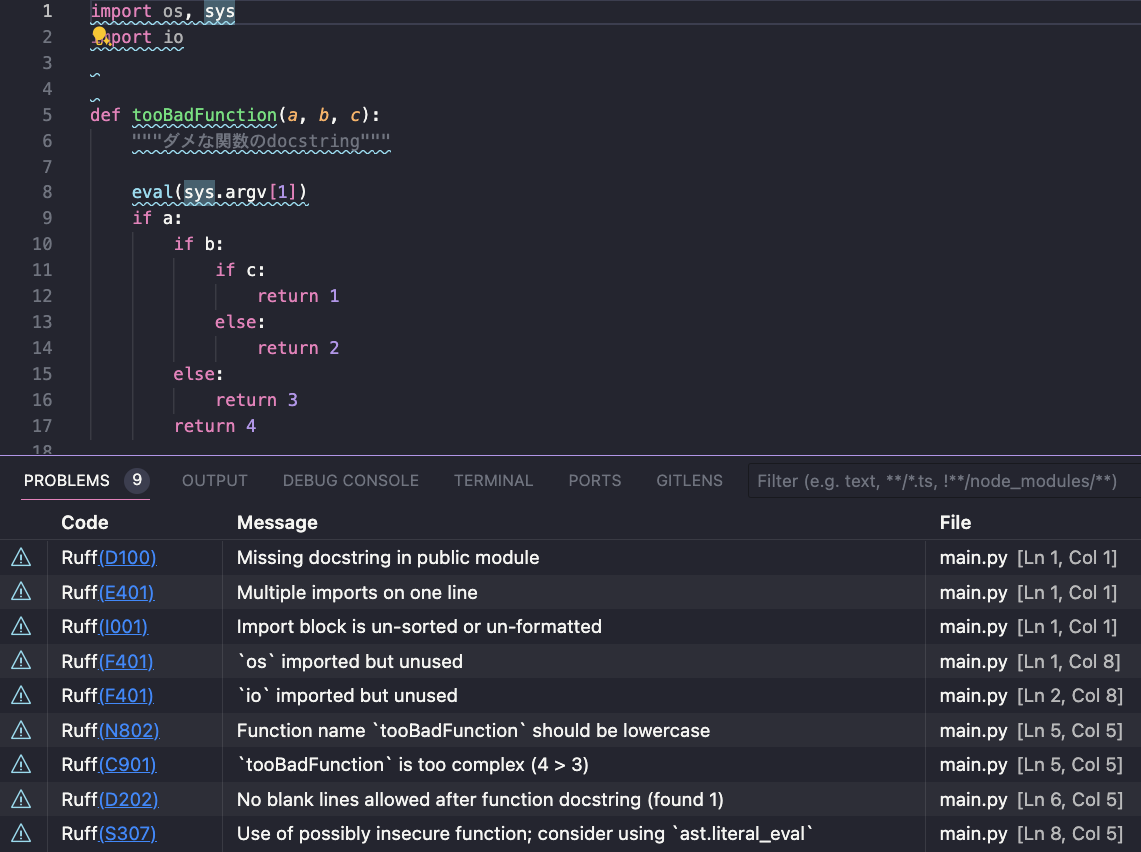Image resolution: width=1141 pixels, height=852 pixels.
Task: Click 'return 3' on line 16
Action: [257, 400]
